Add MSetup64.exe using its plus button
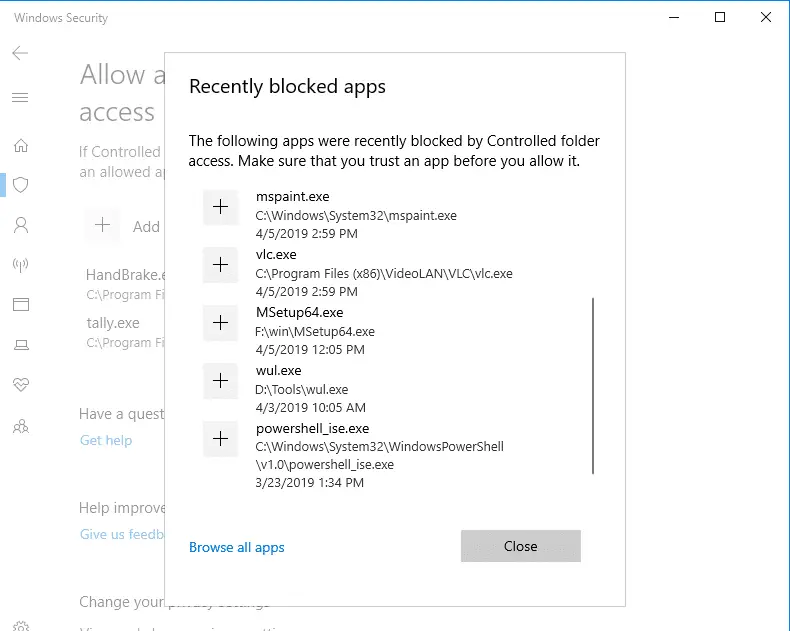Image resolution: width=790 pixels, height=631 pixels. pyautogui.click(x=220, y=323)
